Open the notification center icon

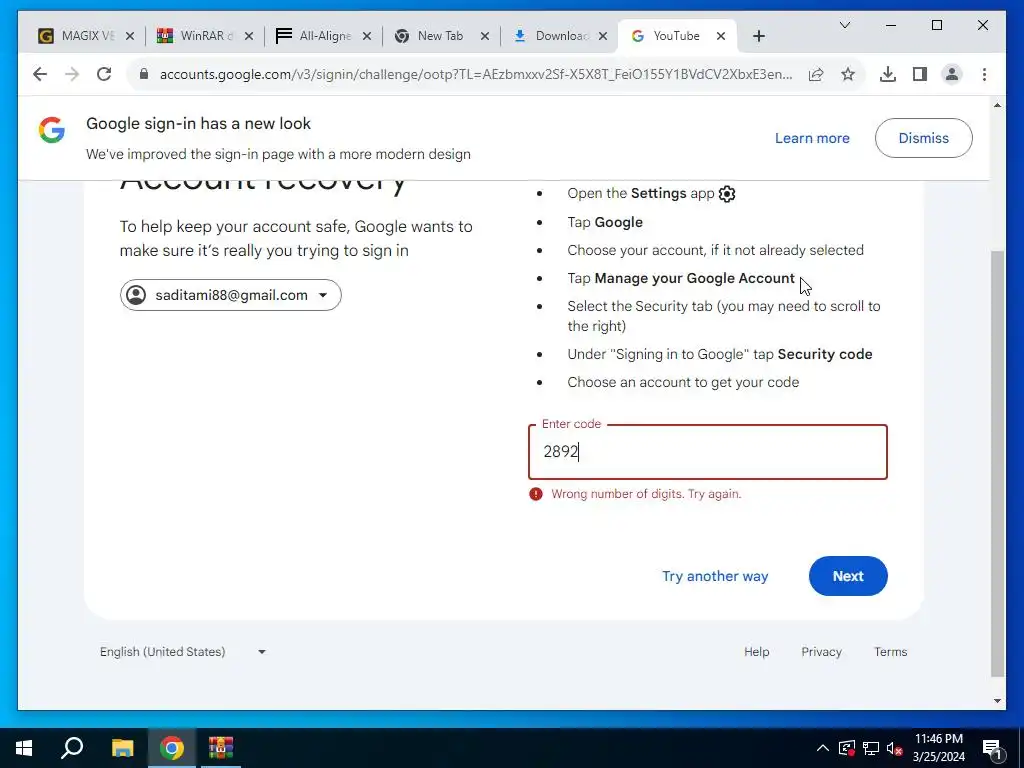coord(991,748)
